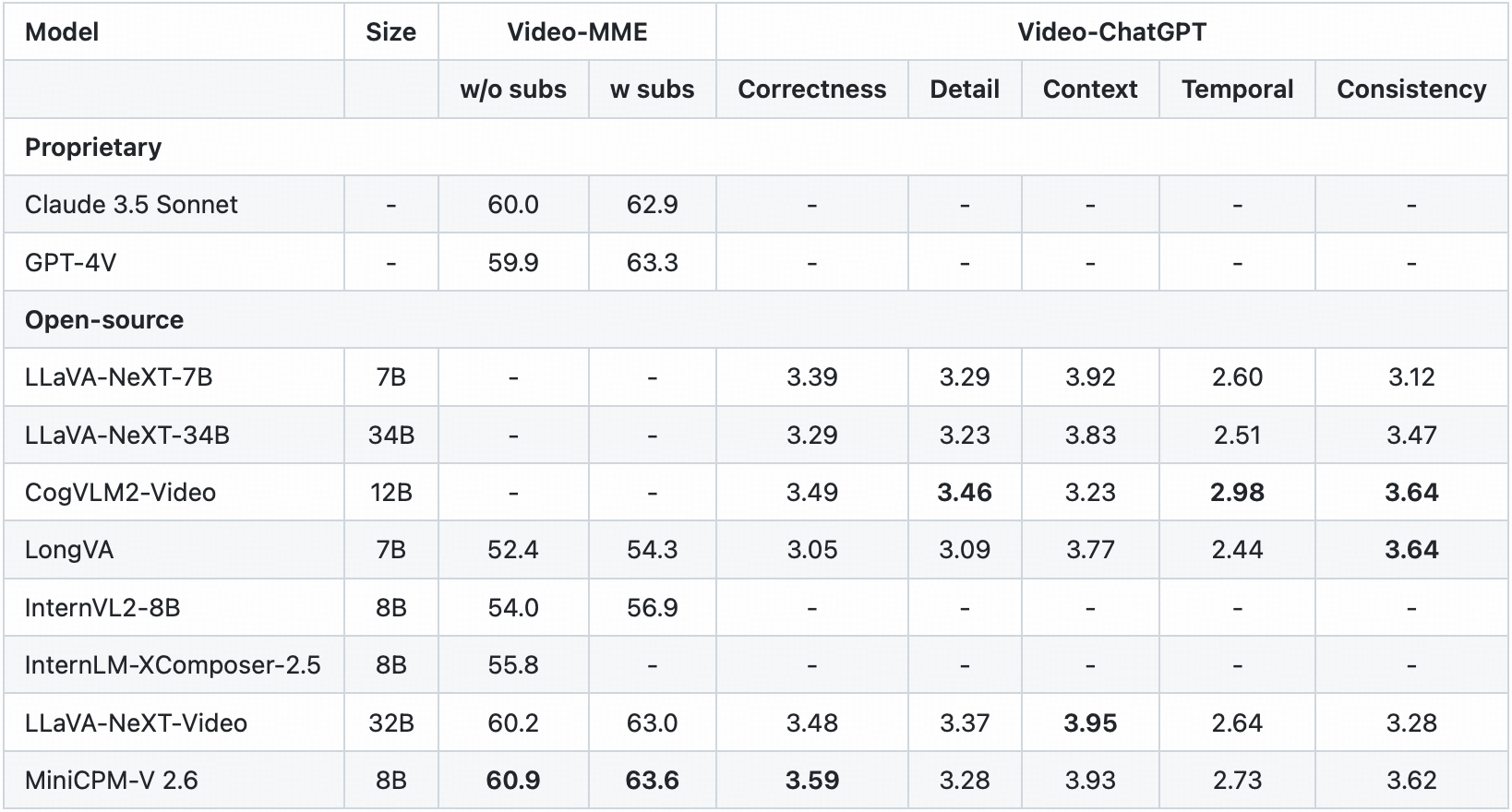Click the Temporal column subheader

pos(1237,90)
